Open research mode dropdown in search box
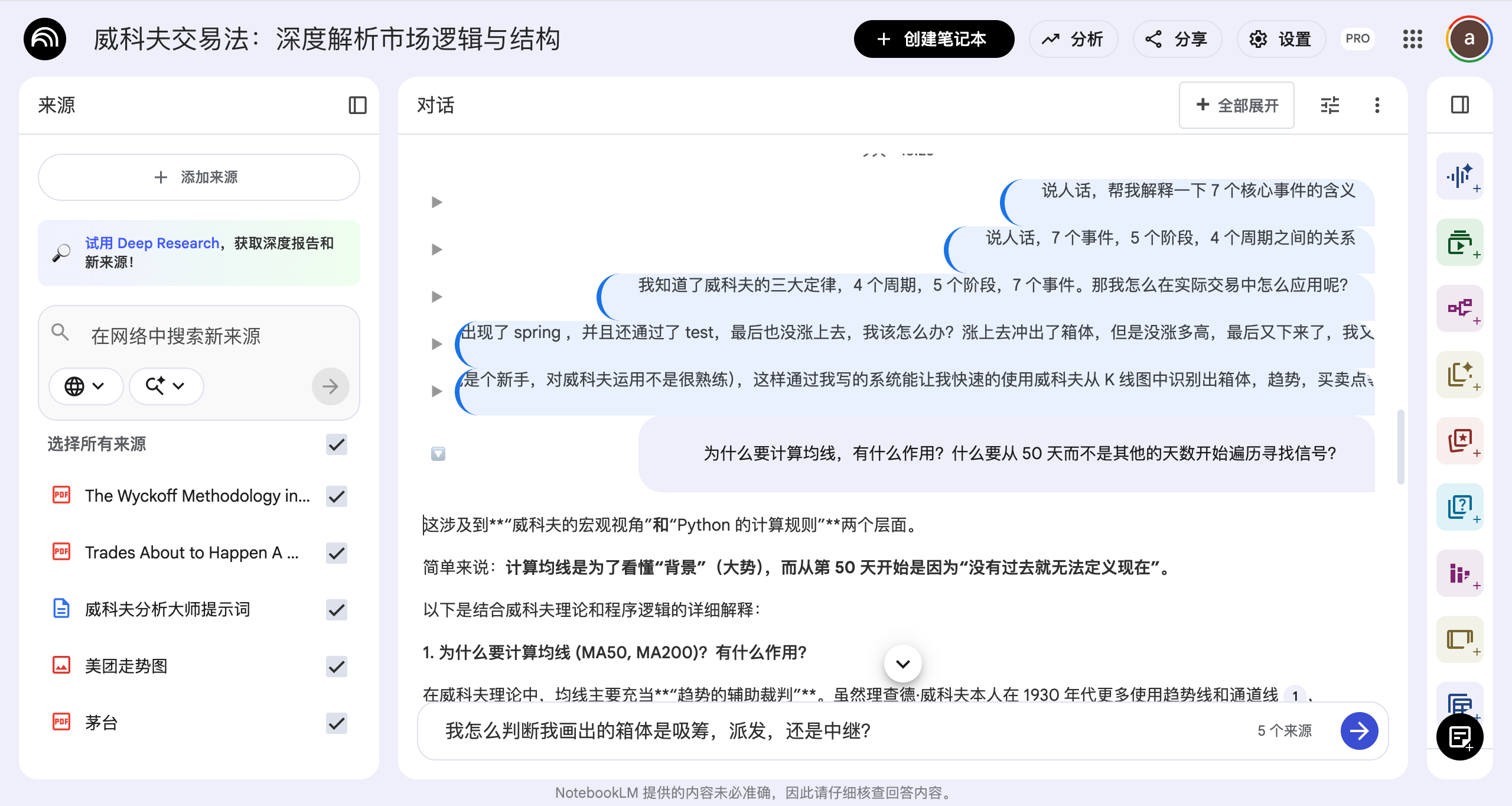The height and width of the screenshot is (806, 1512). (166, 386)
